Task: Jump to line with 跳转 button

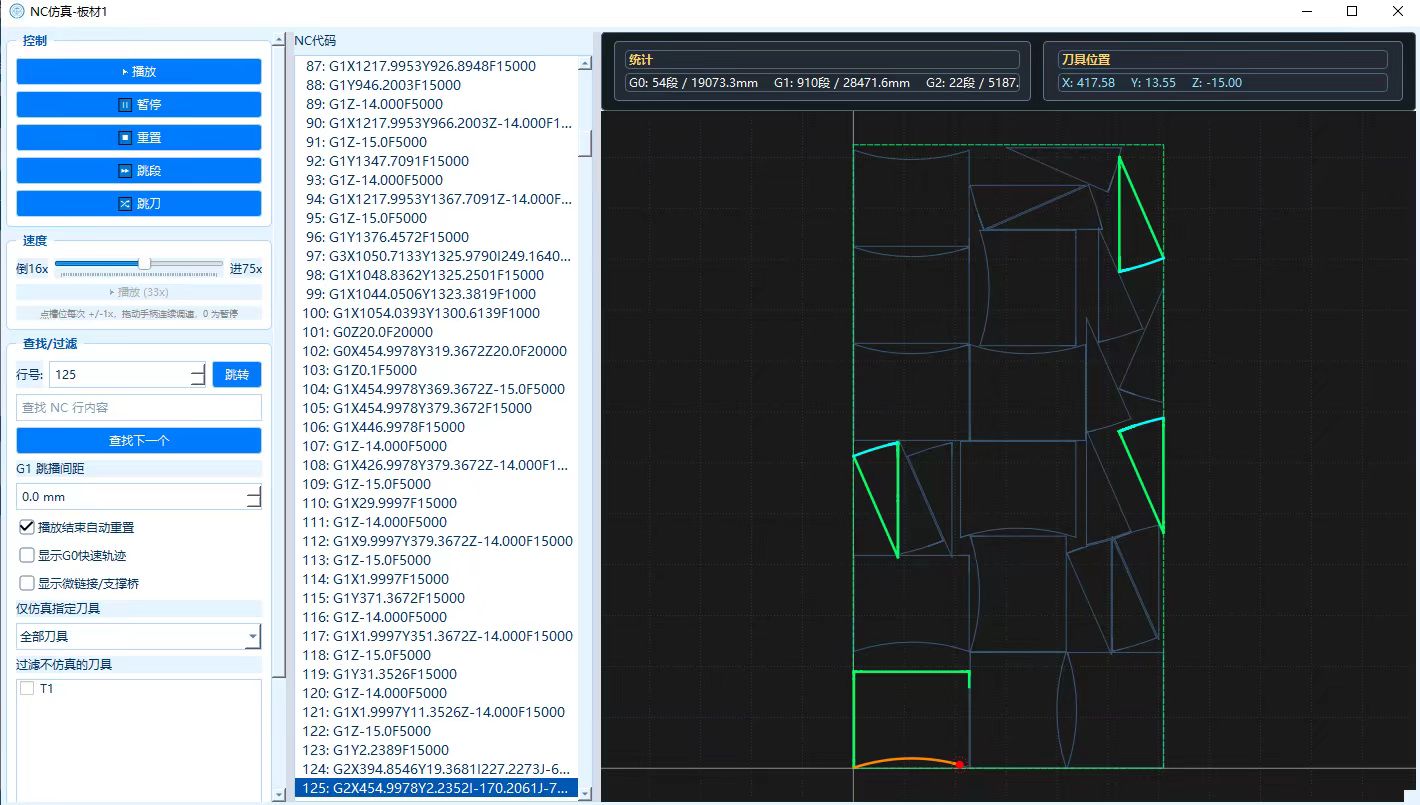Action: [x=237, y=375]
